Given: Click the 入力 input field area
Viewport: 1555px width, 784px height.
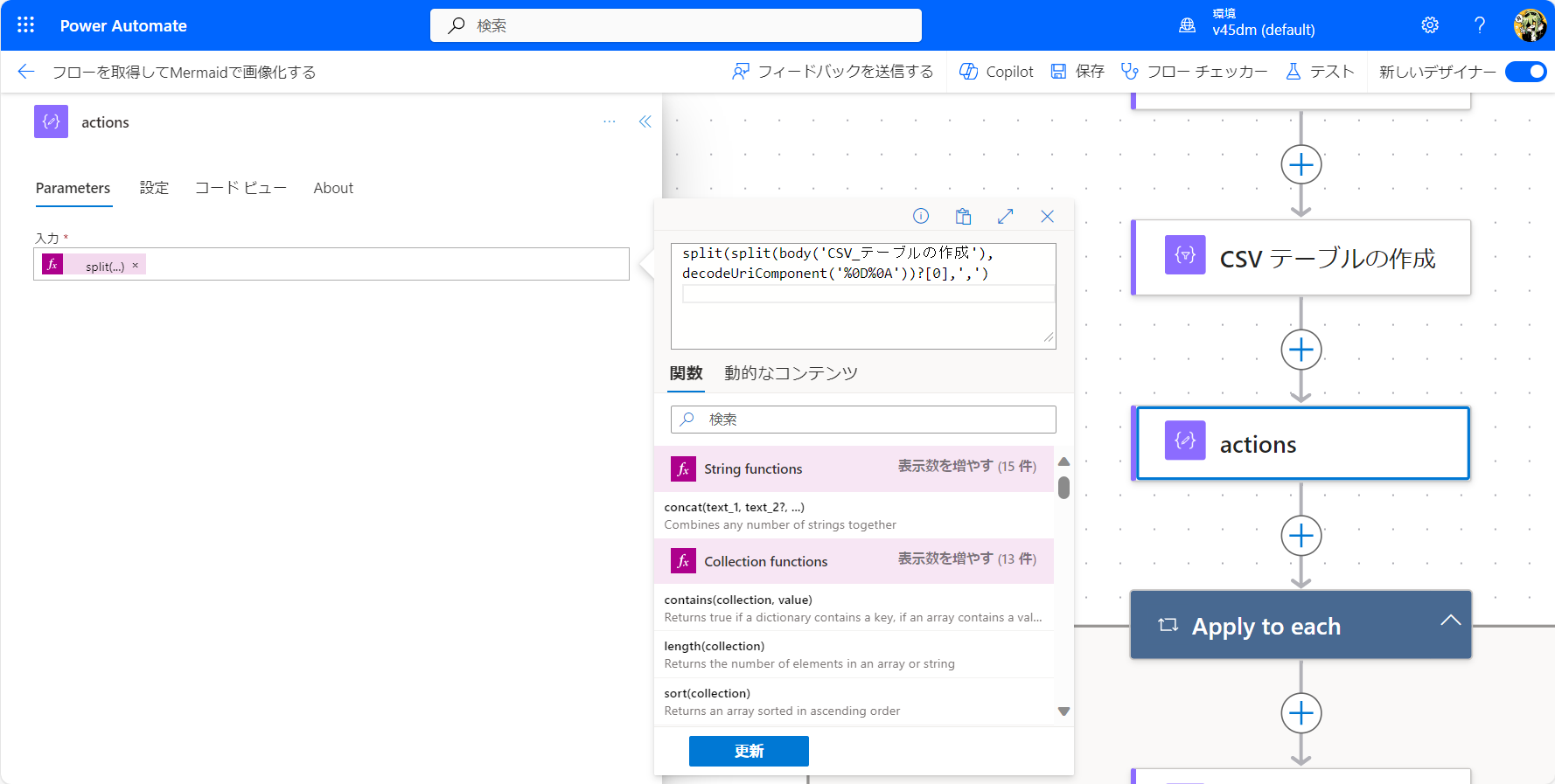Looking at the screenshot, I should 331,264.
